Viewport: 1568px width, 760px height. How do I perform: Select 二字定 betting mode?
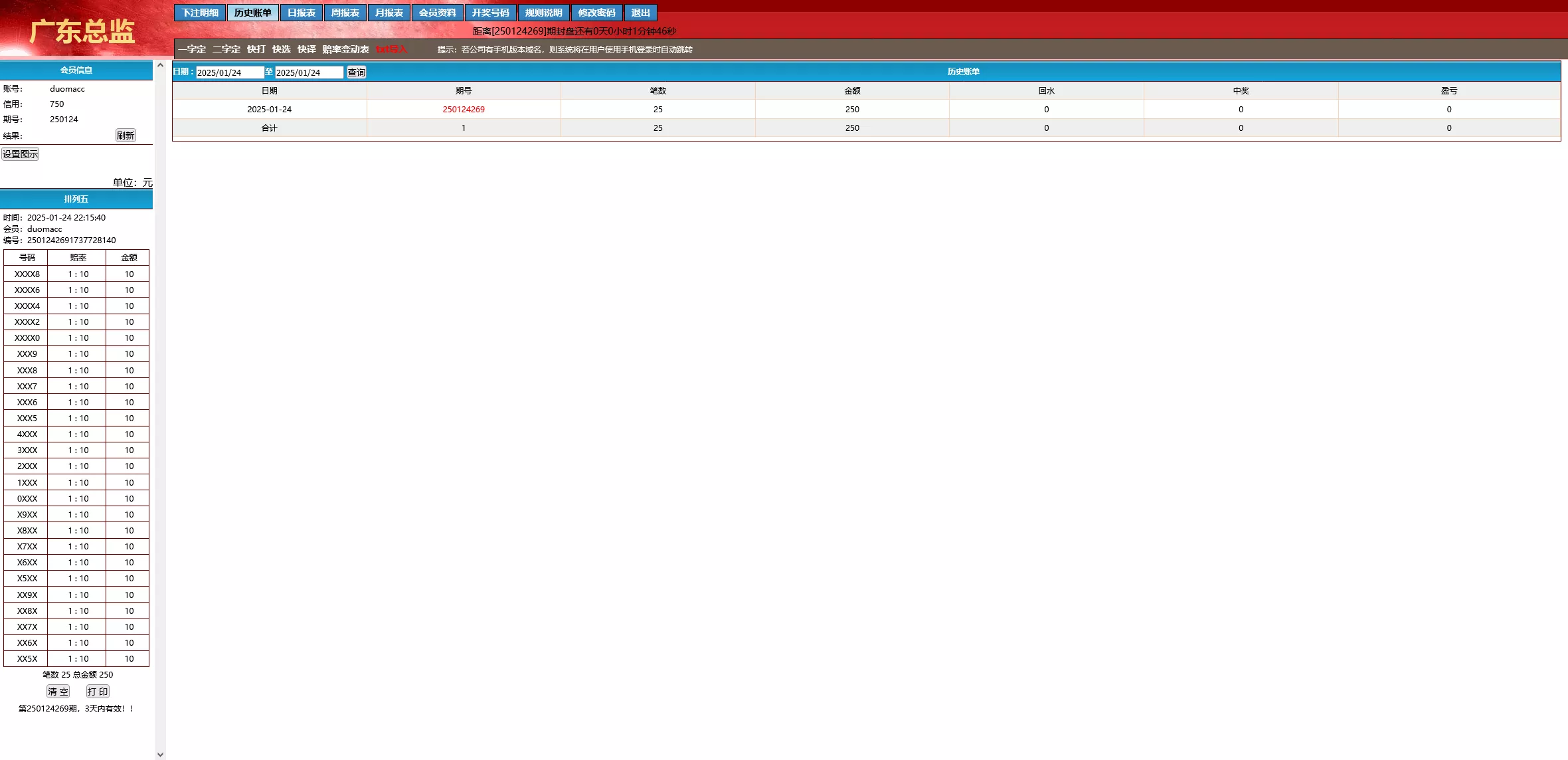[226, 49]
